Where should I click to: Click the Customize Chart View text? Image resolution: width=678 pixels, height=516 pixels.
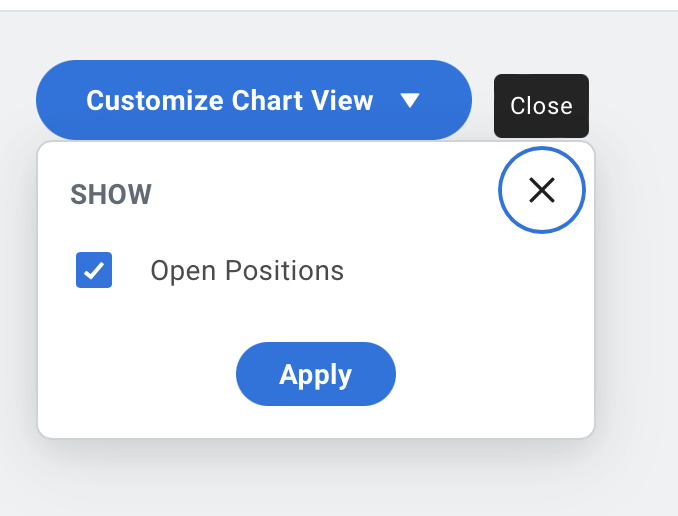[230, 100]
